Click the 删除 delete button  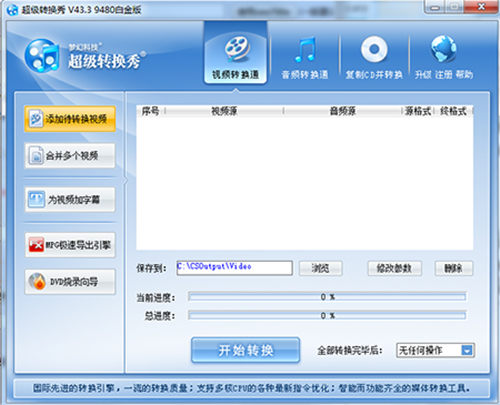pyautogui.click(x=454, y=268)
